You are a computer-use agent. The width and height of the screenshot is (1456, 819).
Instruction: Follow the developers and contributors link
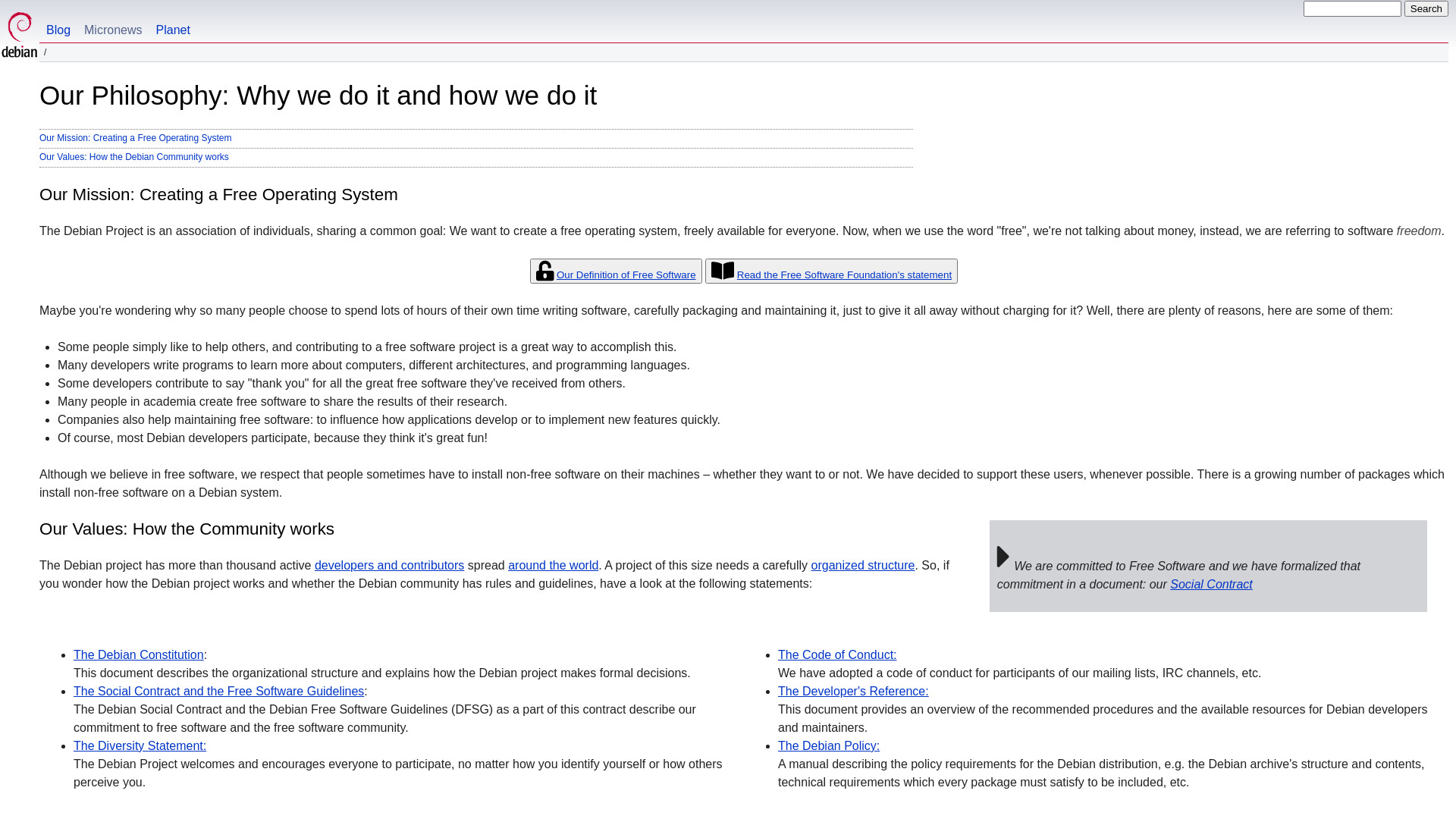pos(389,566)
